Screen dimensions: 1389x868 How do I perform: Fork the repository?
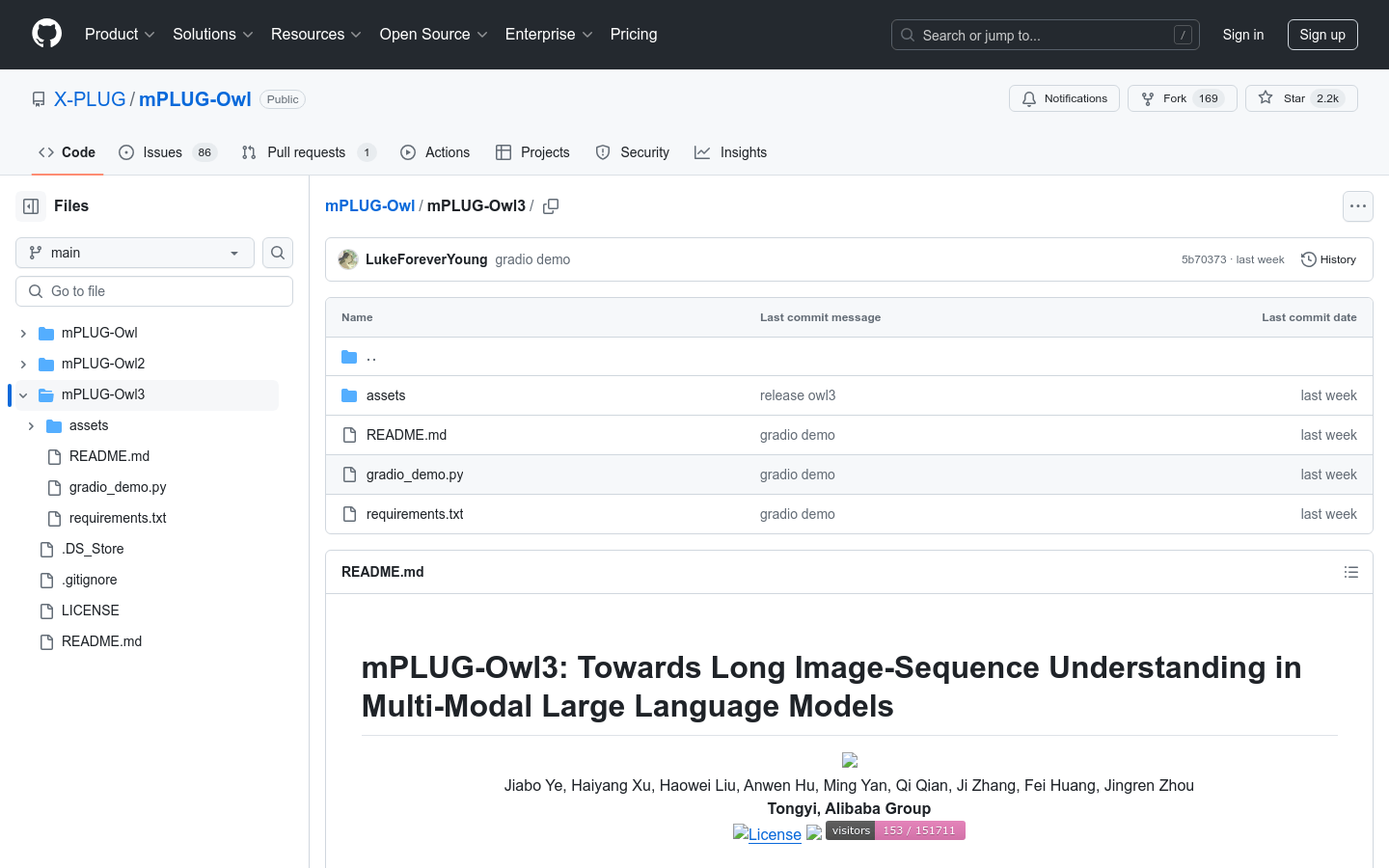[x=1182, y=98]
